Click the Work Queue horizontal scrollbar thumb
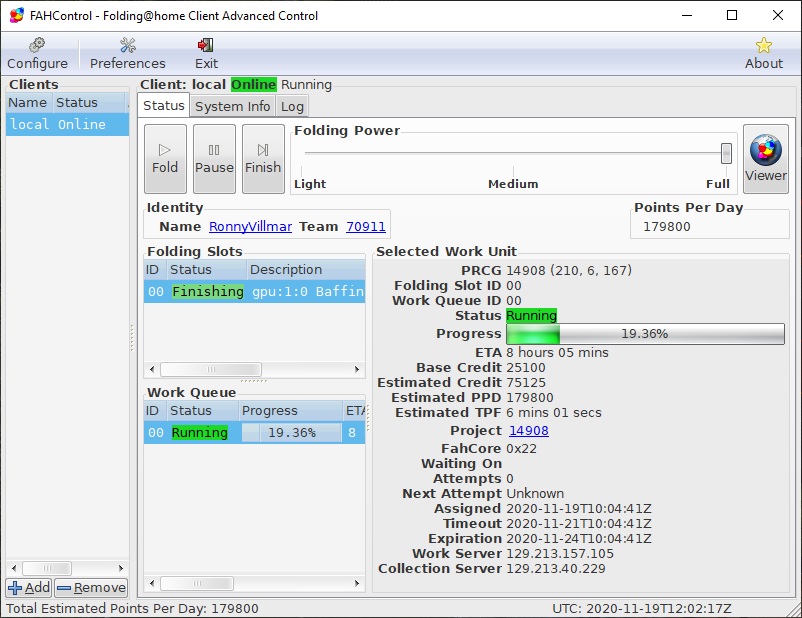The width and height of the screenshot is (802, 618). [197, 583]
